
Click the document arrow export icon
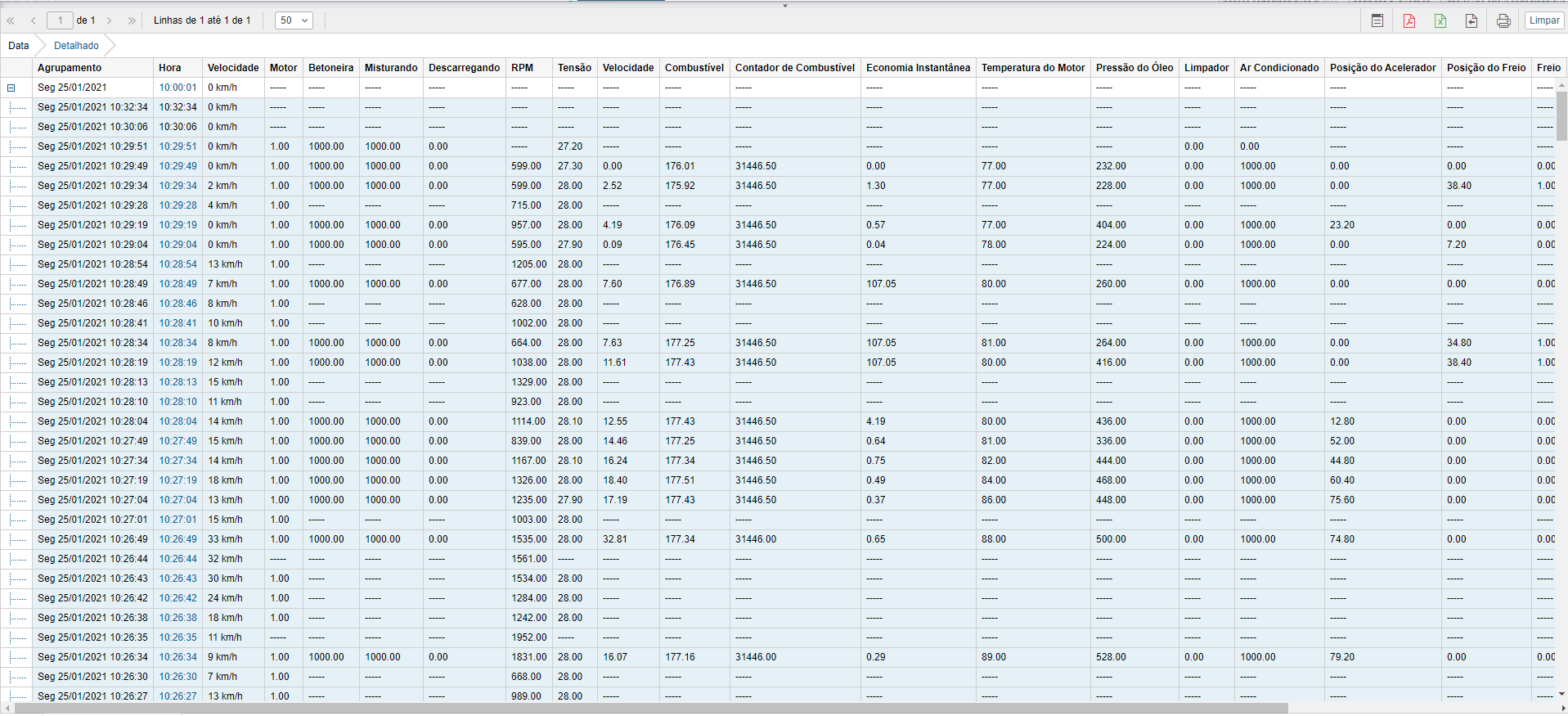1471,20
